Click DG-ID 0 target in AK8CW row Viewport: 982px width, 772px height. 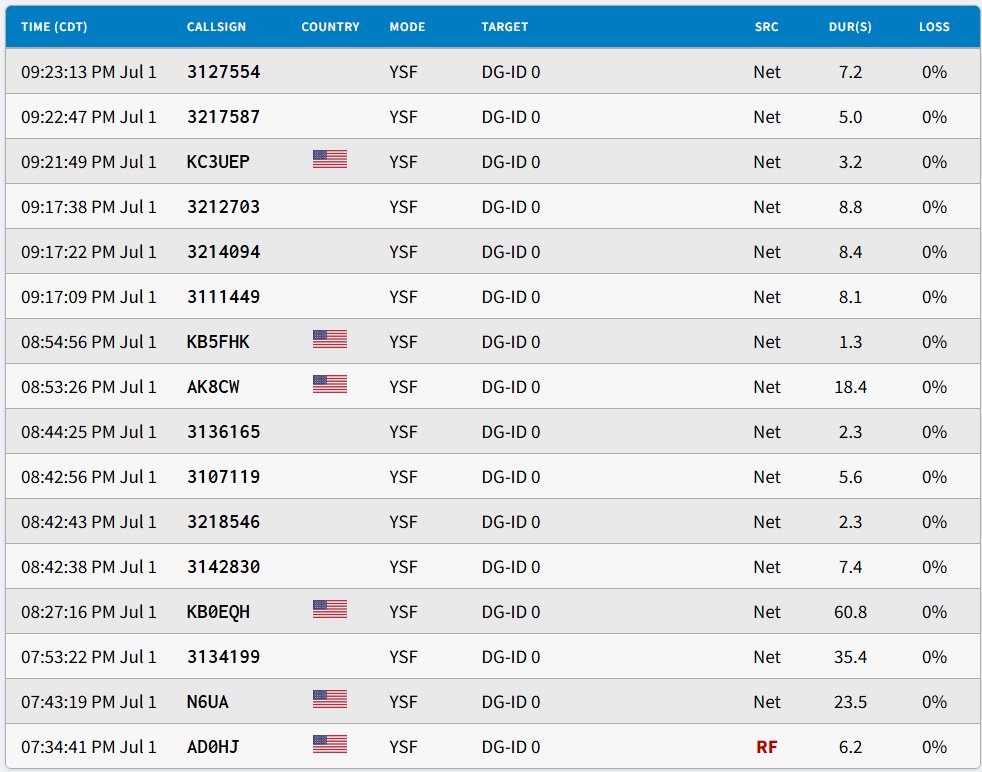pos(510,387)
